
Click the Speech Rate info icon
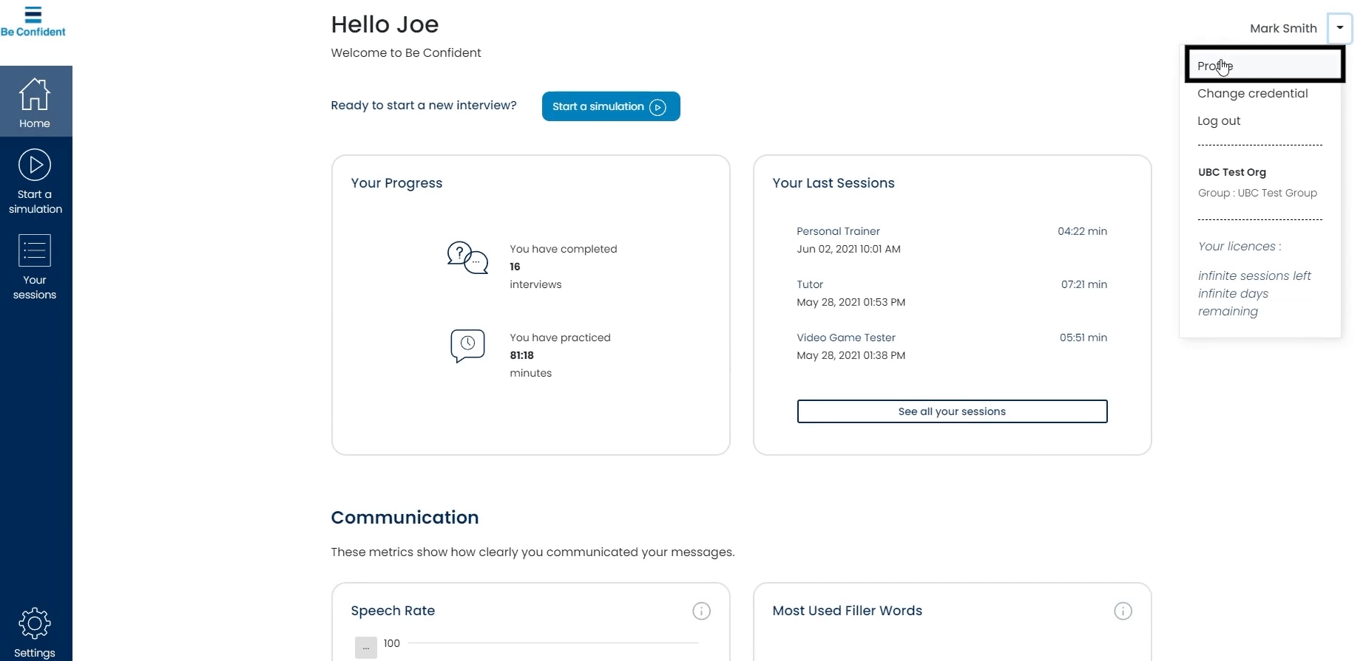pyautogui.click(x=701, y=611)
